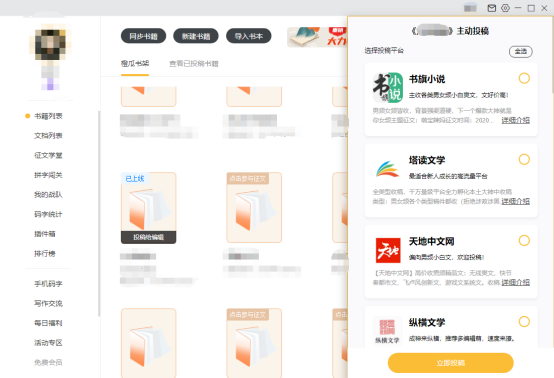Screen dimensions: 554x378
Task: Click the 导入书本 button
Action: [249, 36]
